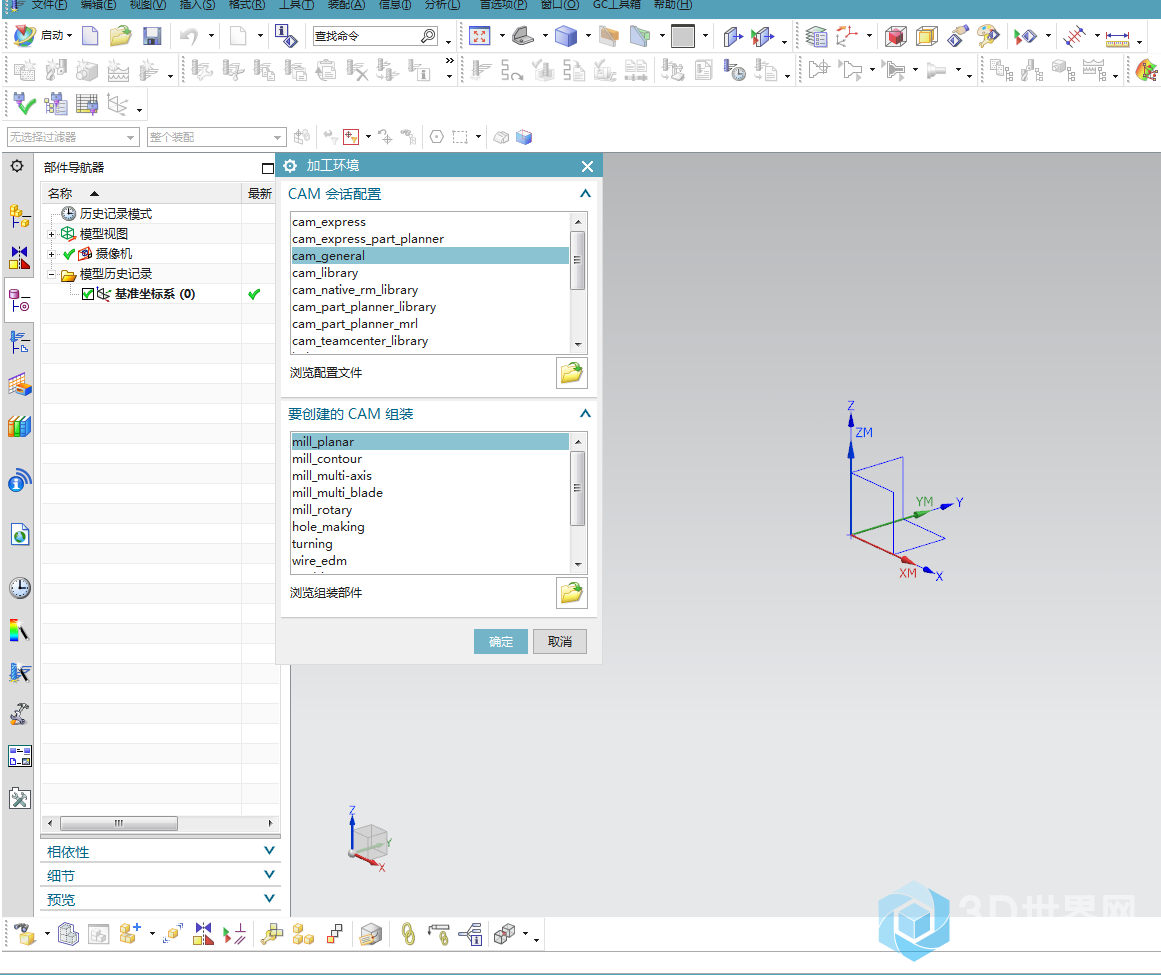Collapse the 要创建的 CAM 组装 section
The image size is (1161, 975).
click(585, 414)
